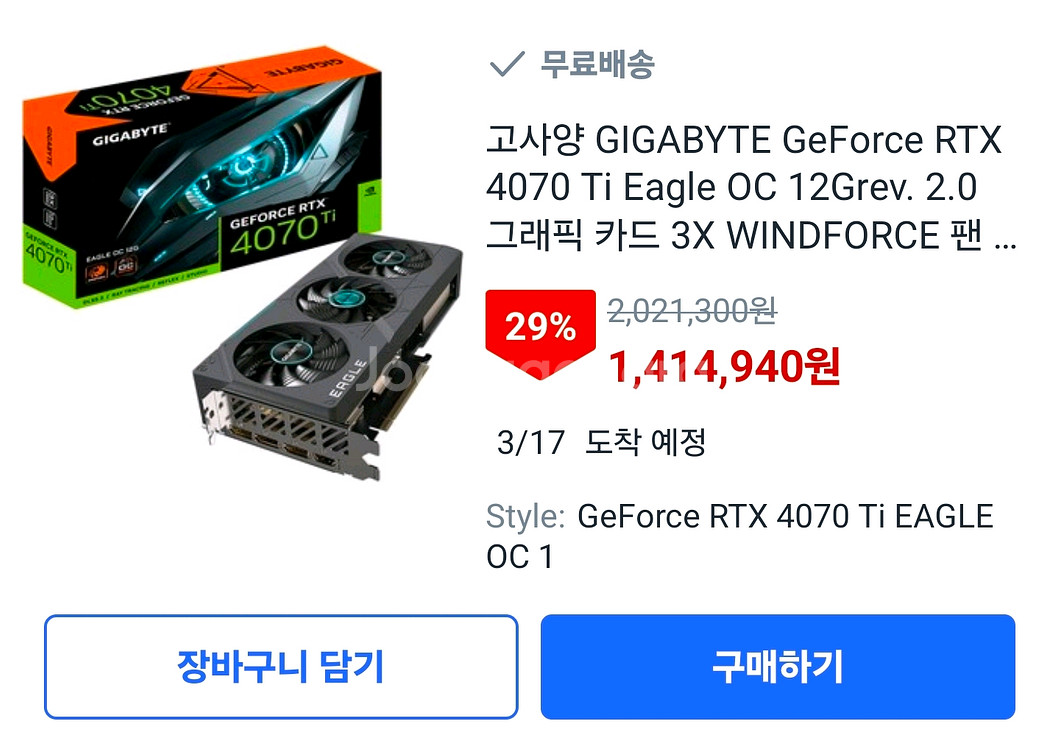Click the Style: label
Image resolution: width=1059 pixels, height=750 pixels.
[525, 517]
